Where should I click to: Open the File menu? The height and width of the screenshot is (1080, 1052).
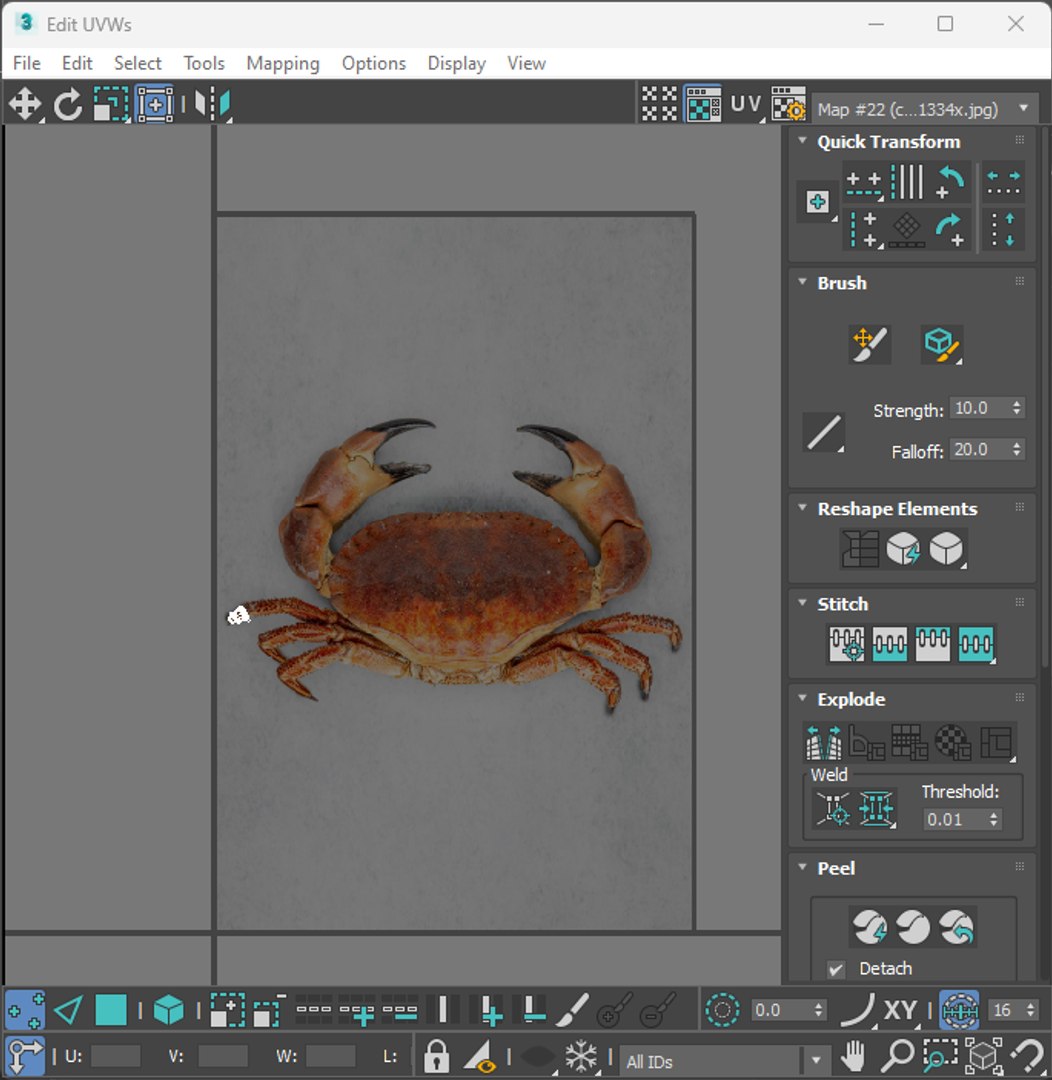tap(27, 63)
